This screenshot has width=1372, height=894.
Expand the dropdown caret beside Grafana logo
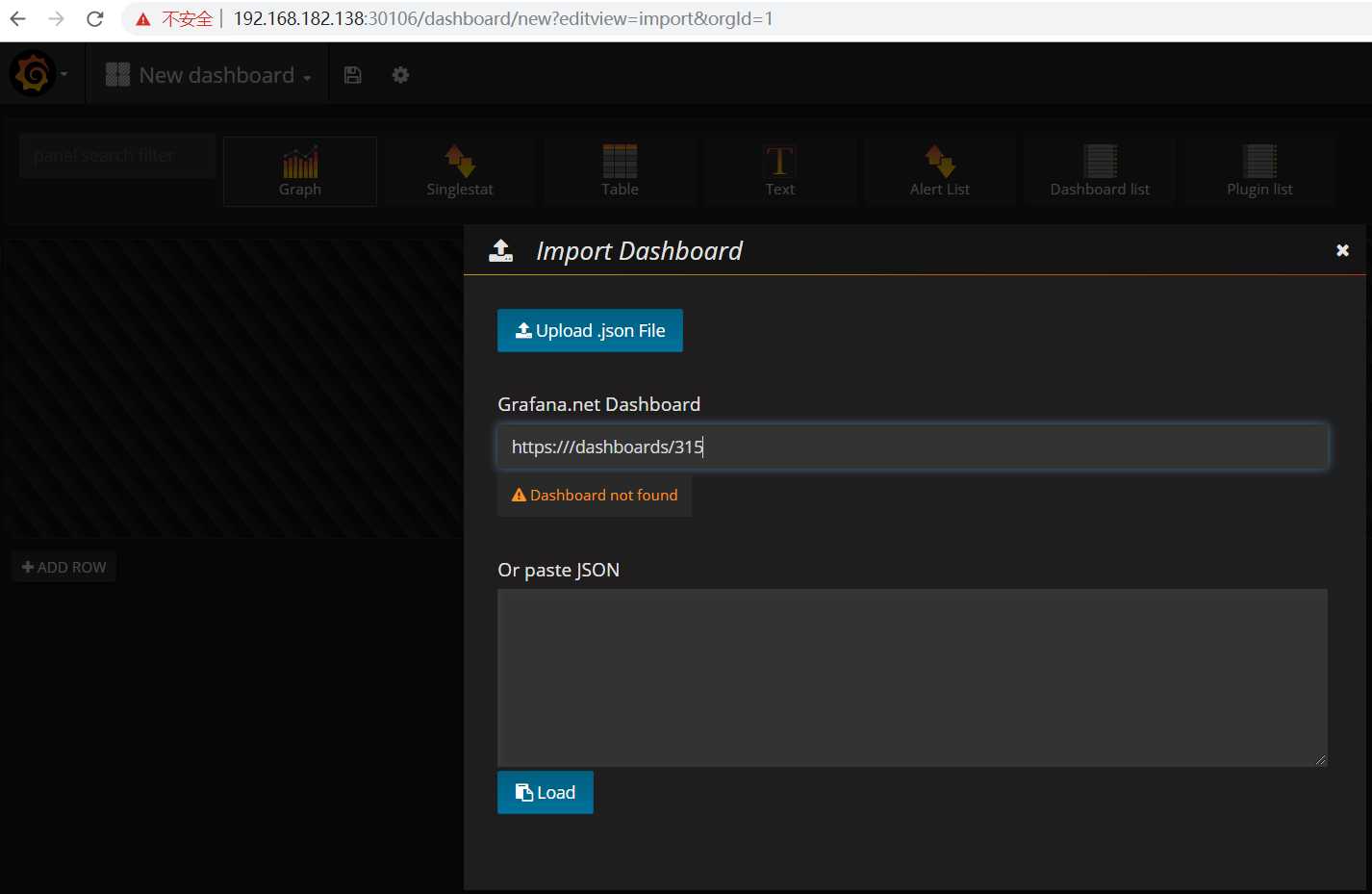click(x=64, y=74)
